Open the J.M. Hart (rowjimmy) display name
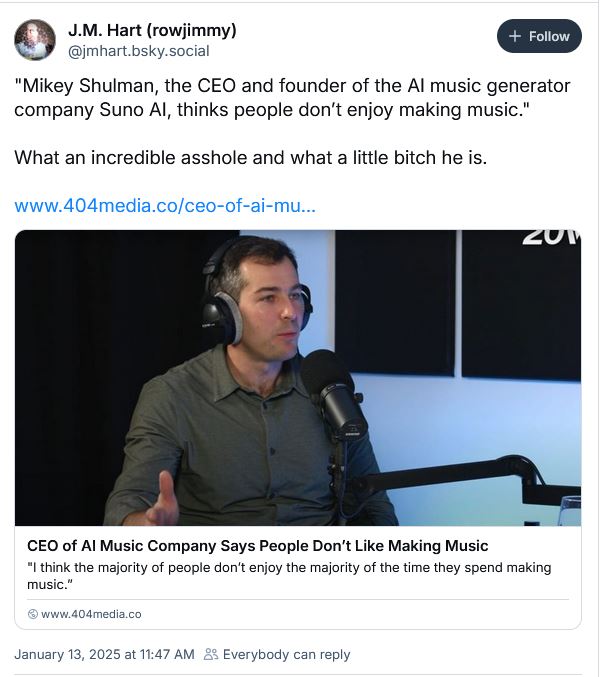The image size is (613, 677). pos(152,28)
